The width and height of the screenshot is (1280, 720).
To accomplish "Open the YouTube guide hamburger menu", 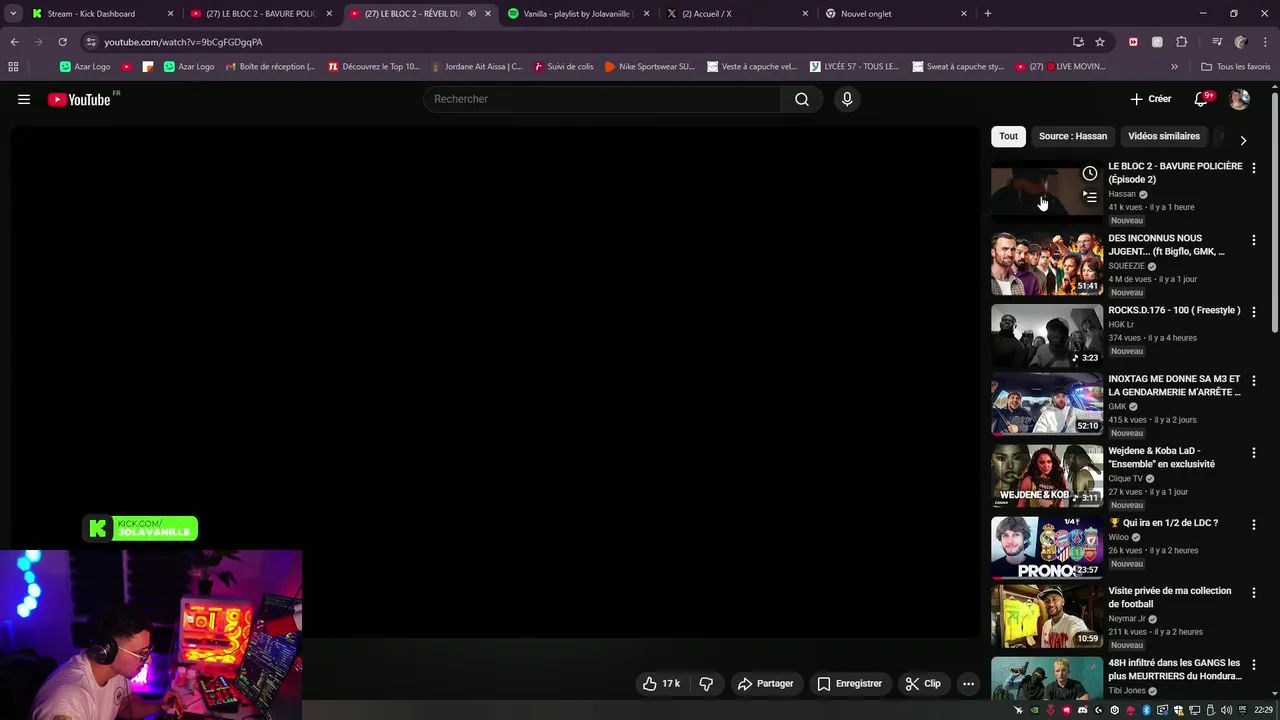I will point(24,99).
